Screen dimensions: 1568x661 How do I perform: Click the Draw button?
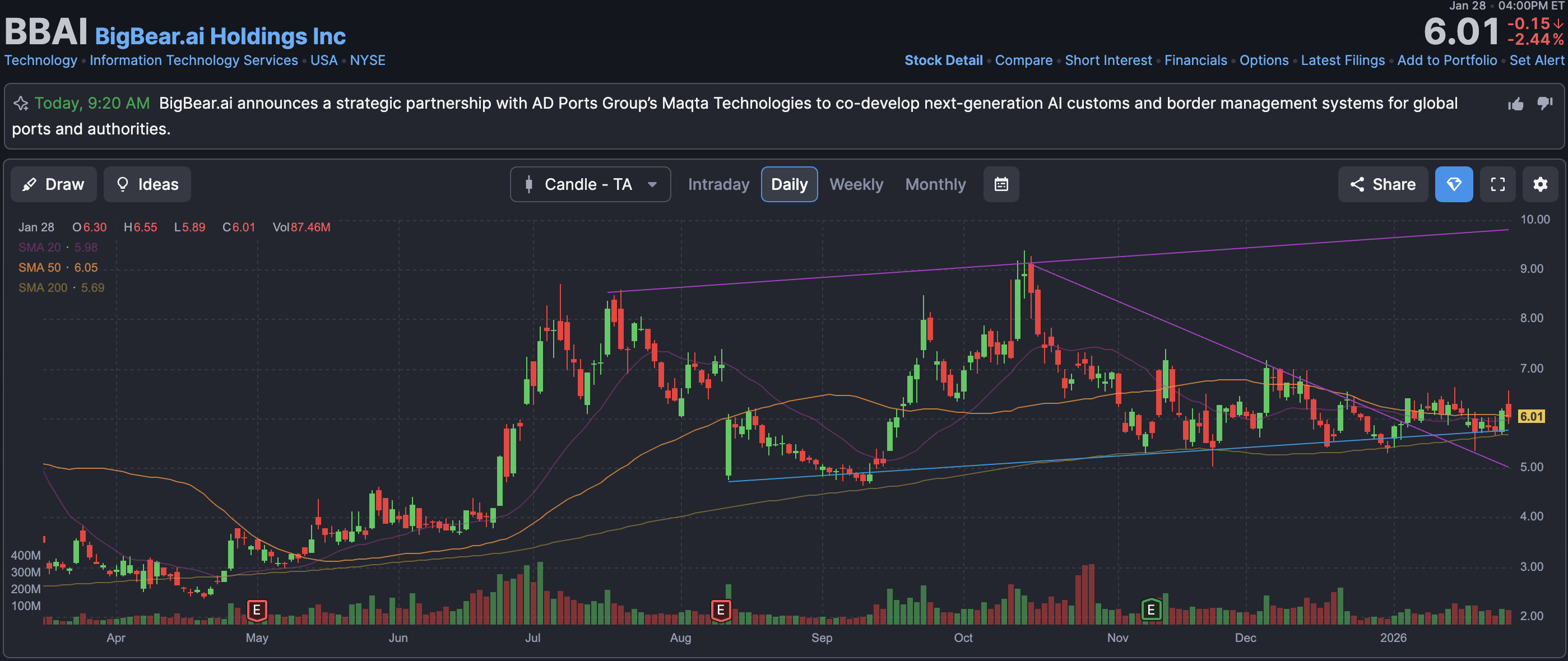54,184
